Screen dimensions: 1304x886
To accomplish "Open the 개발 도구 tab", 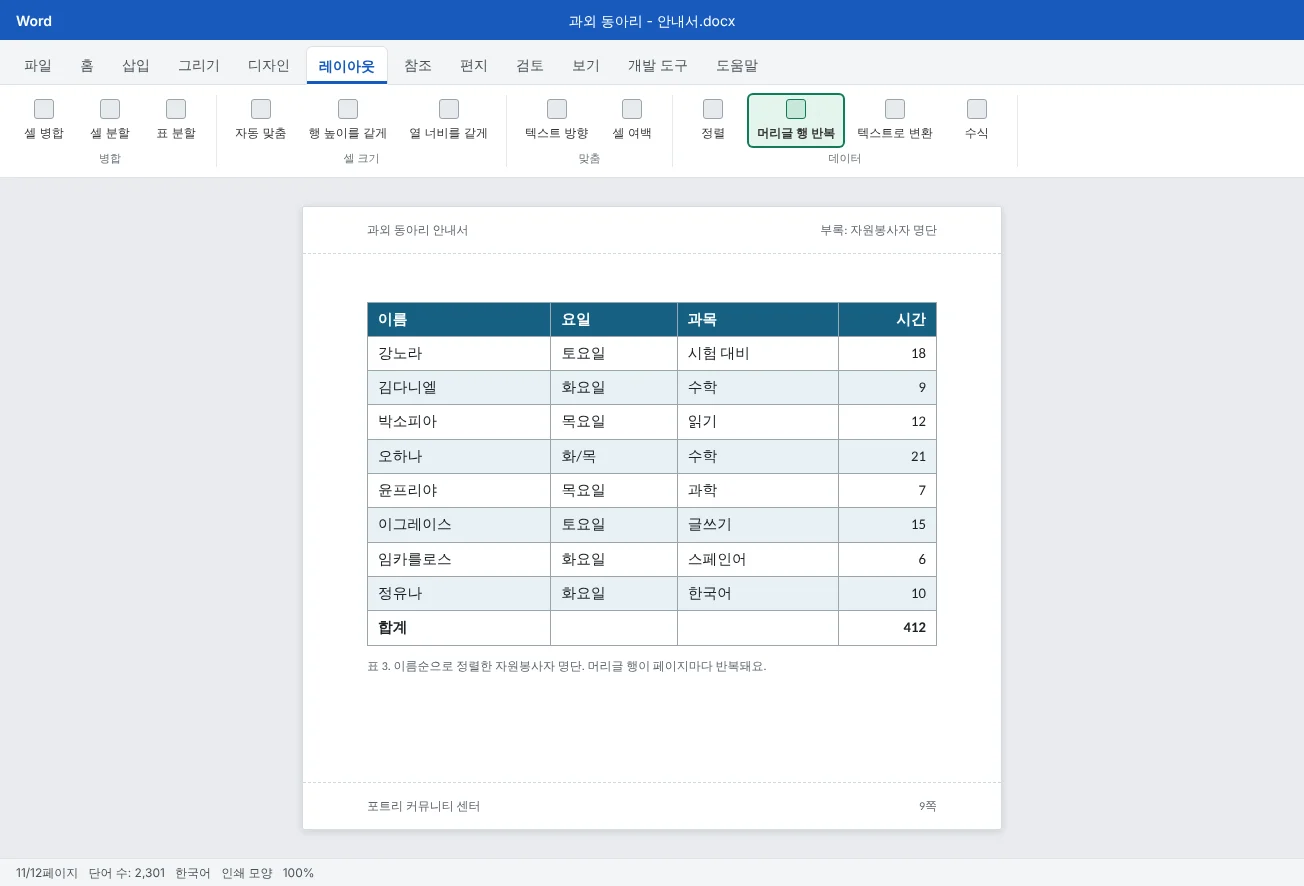I will point(658,66).
